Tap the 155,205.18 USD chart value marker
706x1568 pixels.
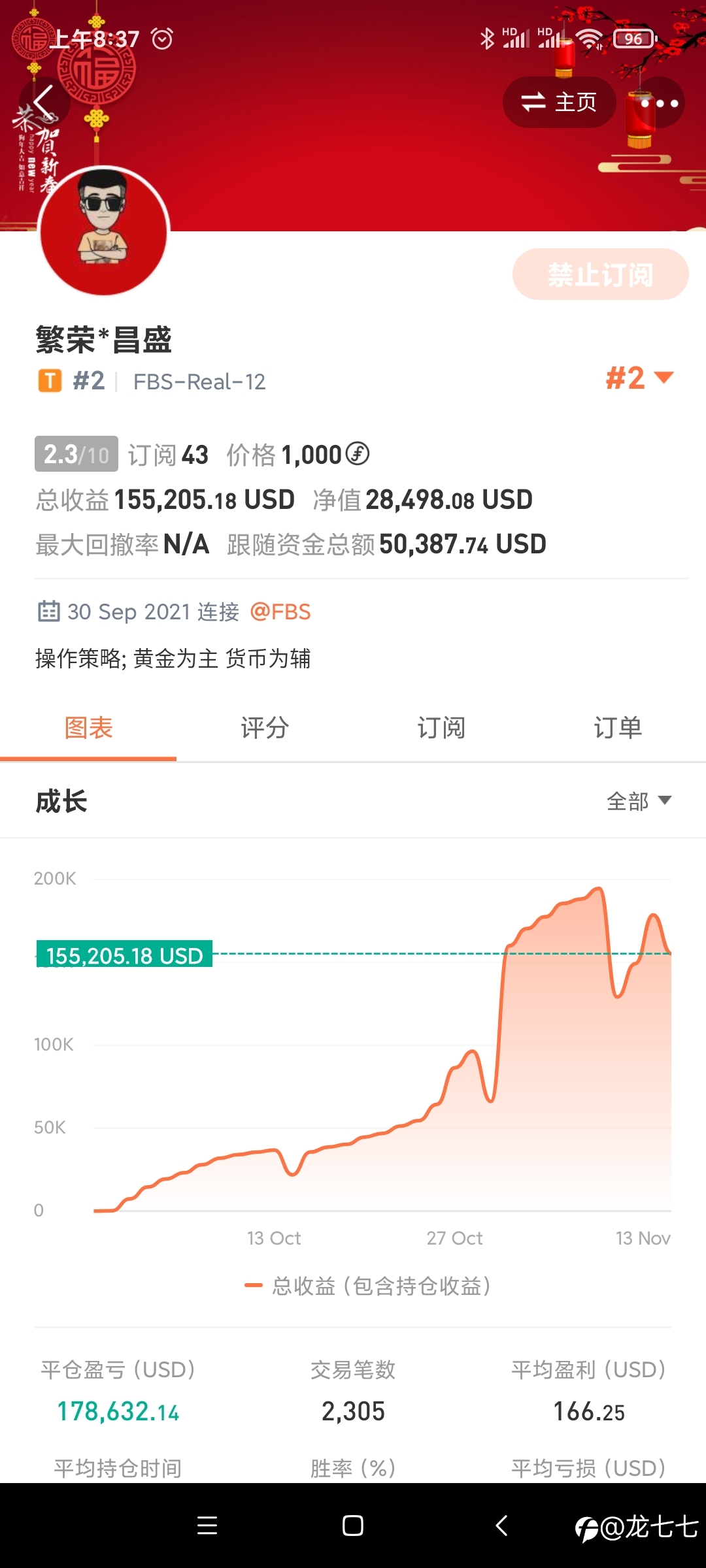pyautogui.click(x=124, y=955)
